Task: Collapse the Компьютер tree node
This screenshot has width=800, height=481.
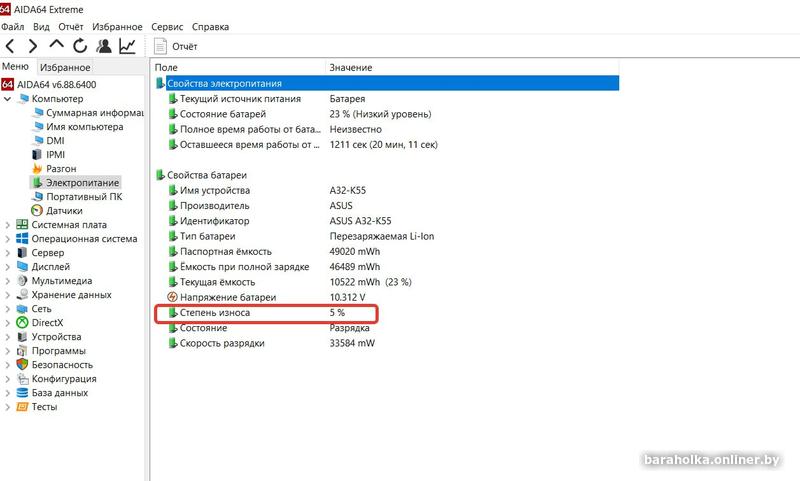Action: (7, 98)
